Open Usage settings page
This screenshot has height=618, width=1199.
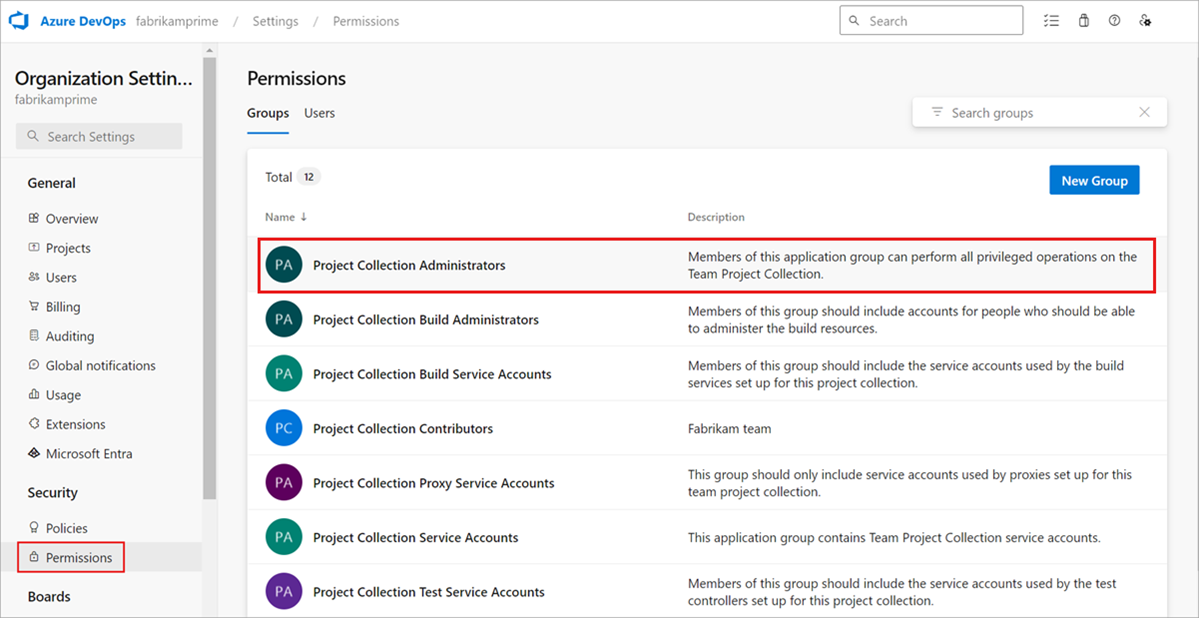[x=63, y=395]
